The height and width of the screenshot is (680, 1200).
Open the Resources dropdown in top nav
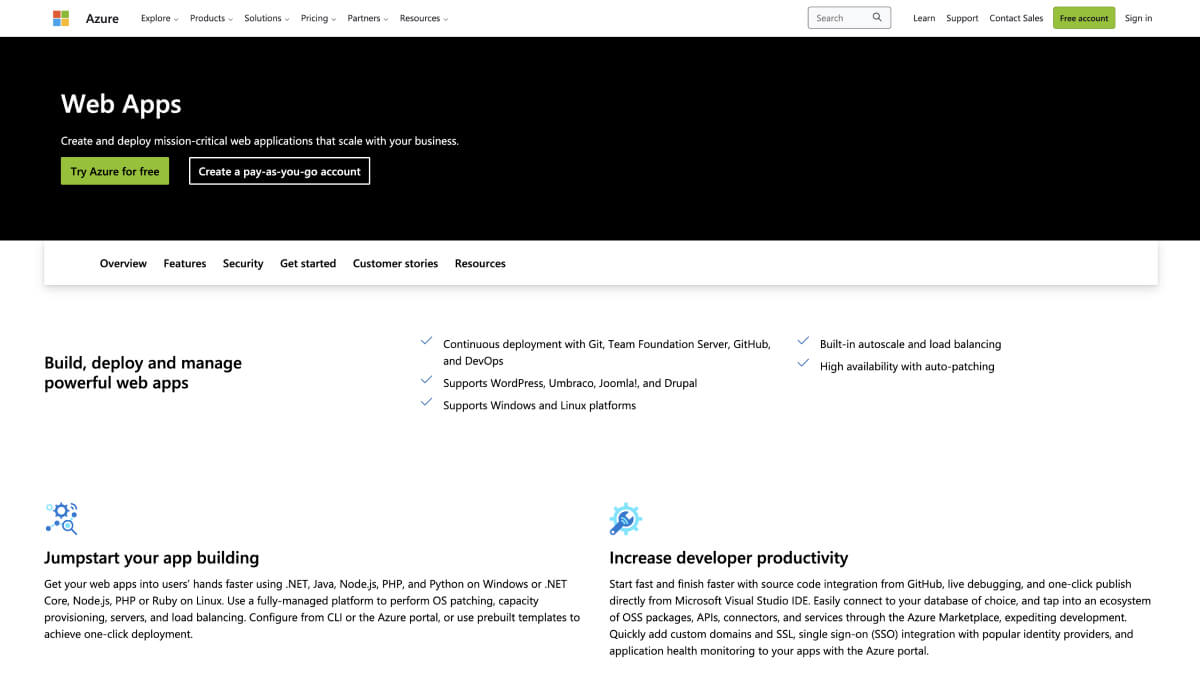click(424, 18)
